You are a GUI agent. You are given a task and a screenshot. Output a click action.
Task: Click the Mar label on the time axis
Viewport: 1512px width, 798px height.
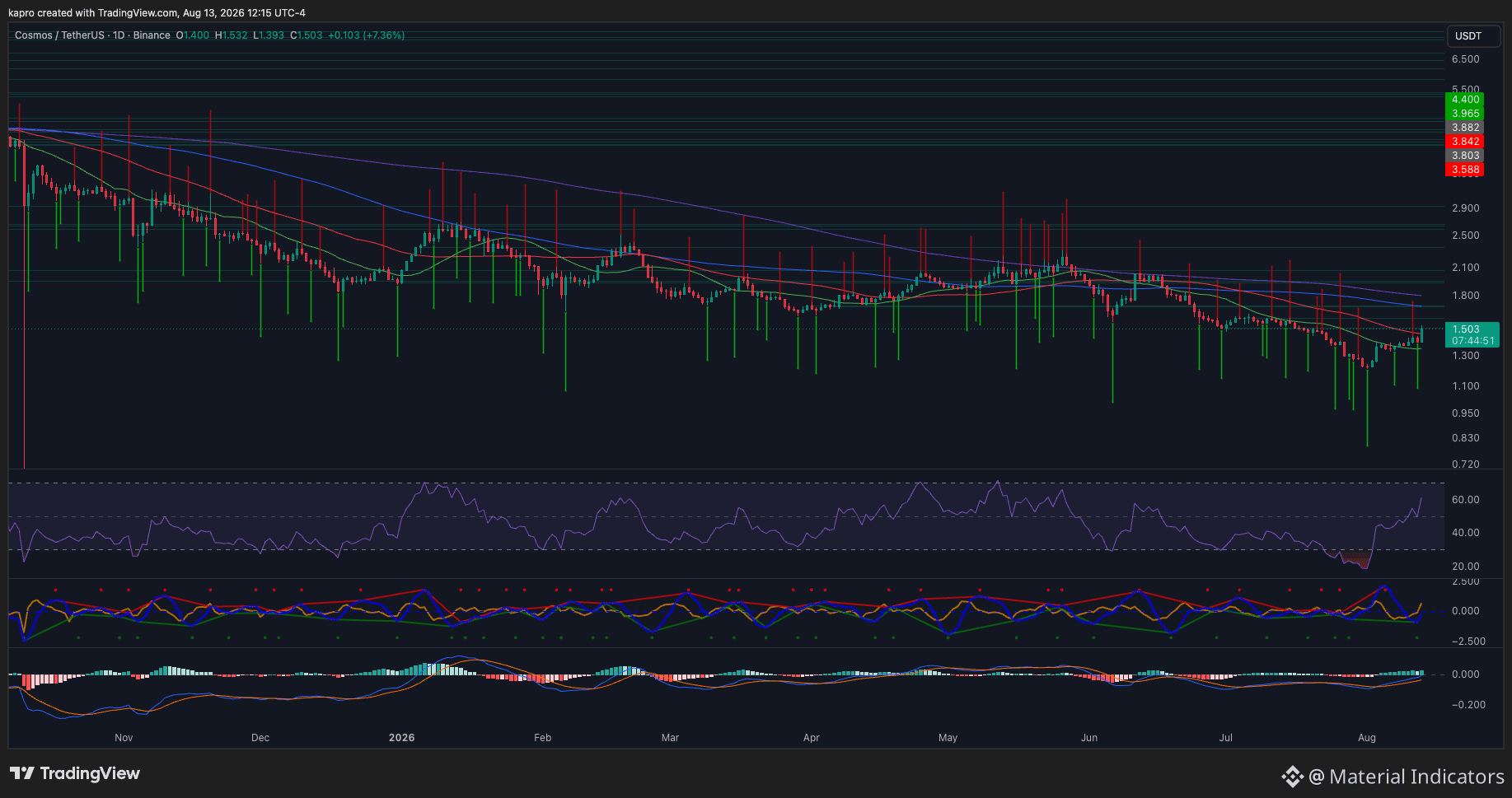coord(670,738)
